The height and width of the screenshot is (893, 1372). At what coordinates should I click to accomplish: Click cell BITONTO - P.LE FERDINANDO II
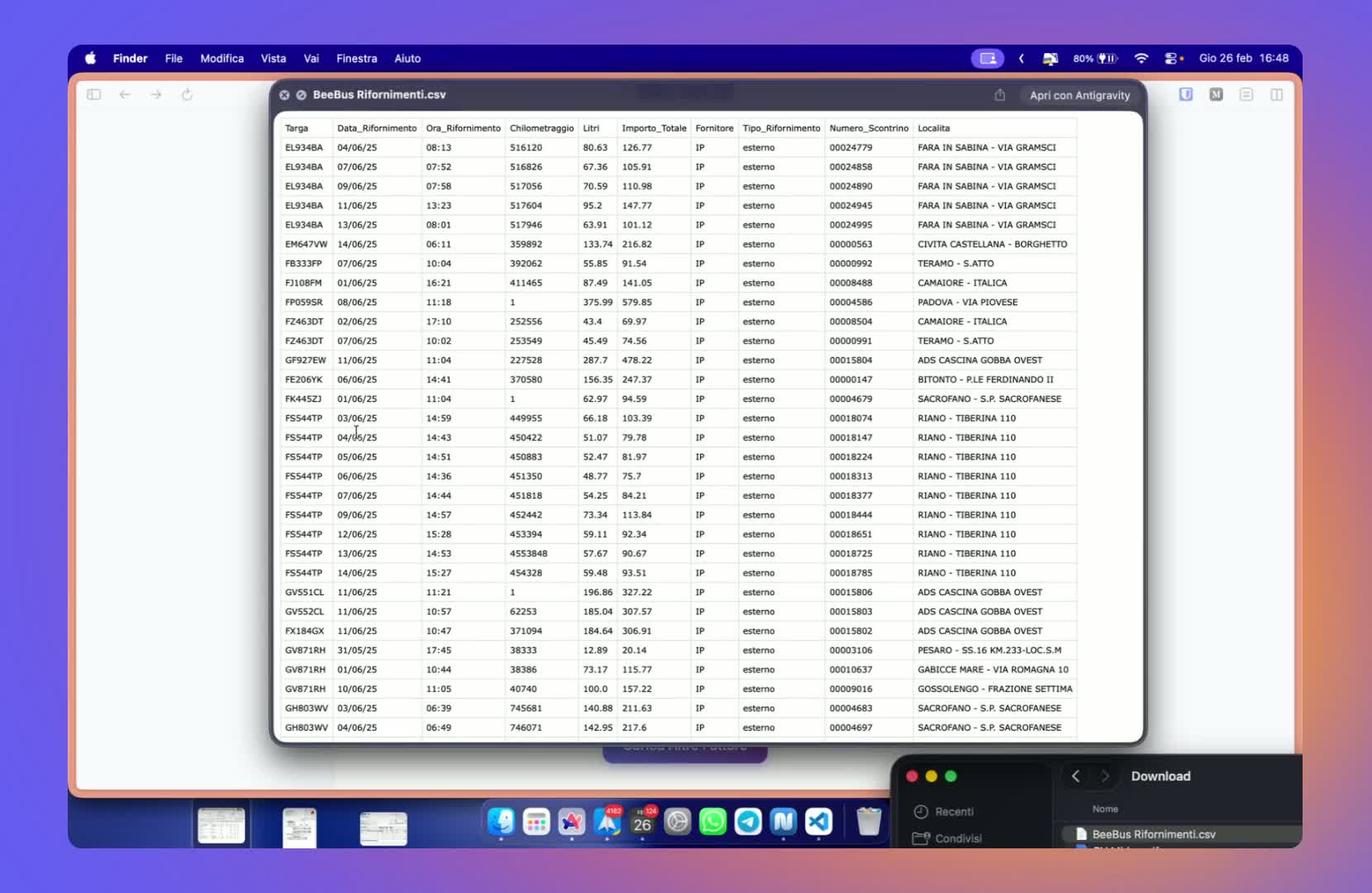coord(985,380)
